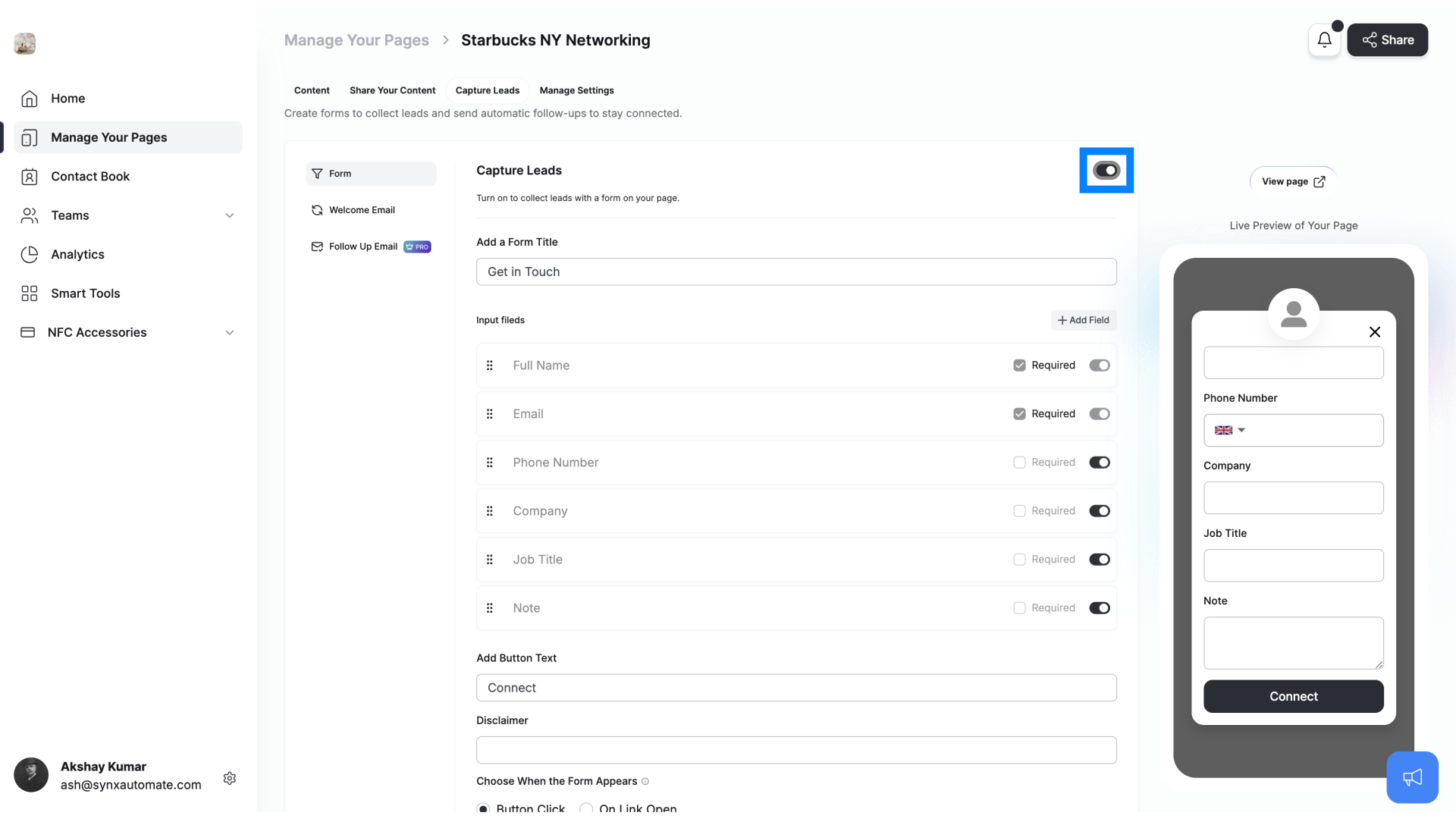Select the On Link Open radio option
The width and height of the screenshot is (1456, 819).
[x=586, y=808]
